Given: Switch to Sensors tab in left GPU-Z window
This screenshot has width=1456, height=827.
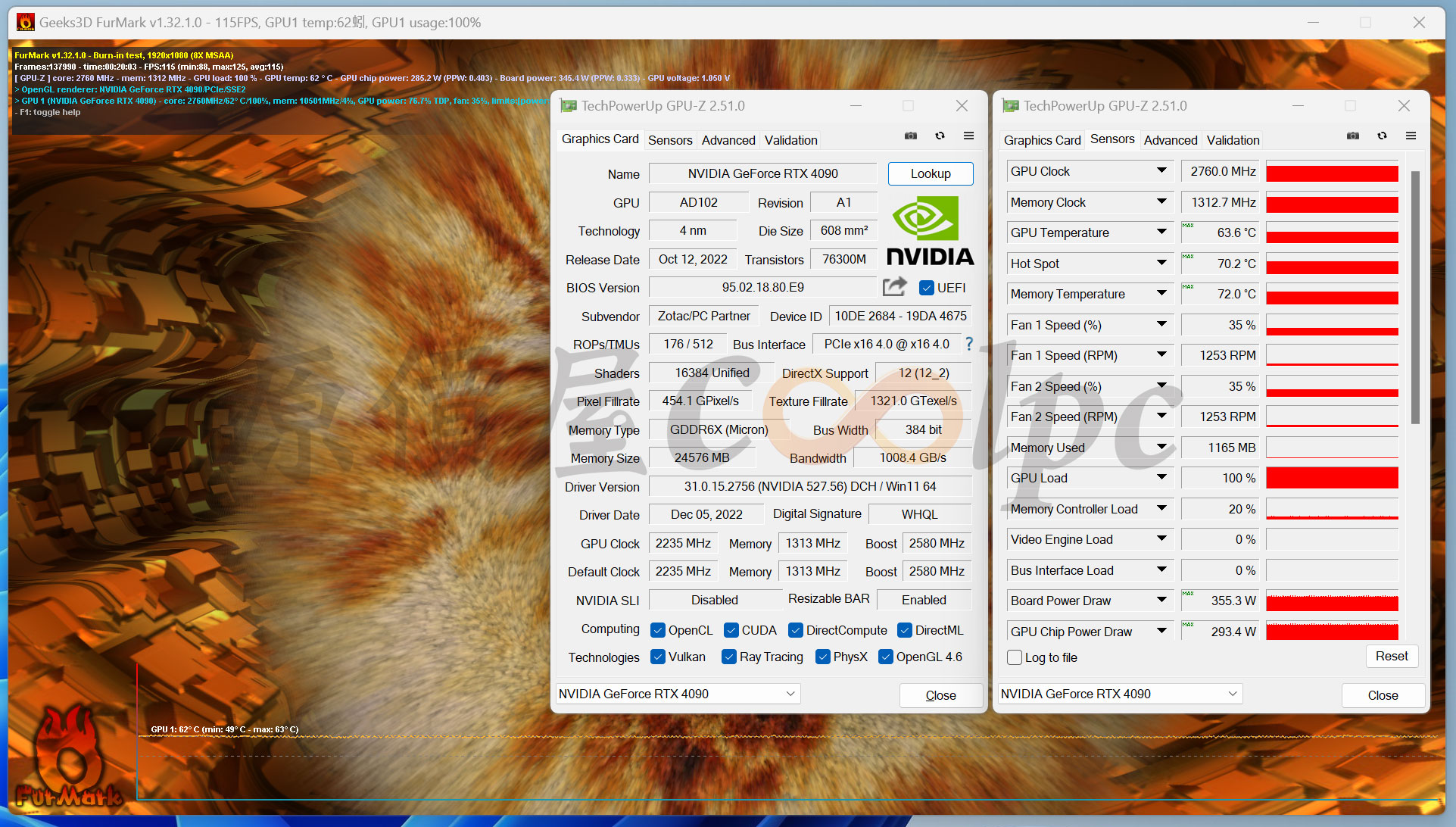Looking at the screenshot, I should click(x=670, y=140).
